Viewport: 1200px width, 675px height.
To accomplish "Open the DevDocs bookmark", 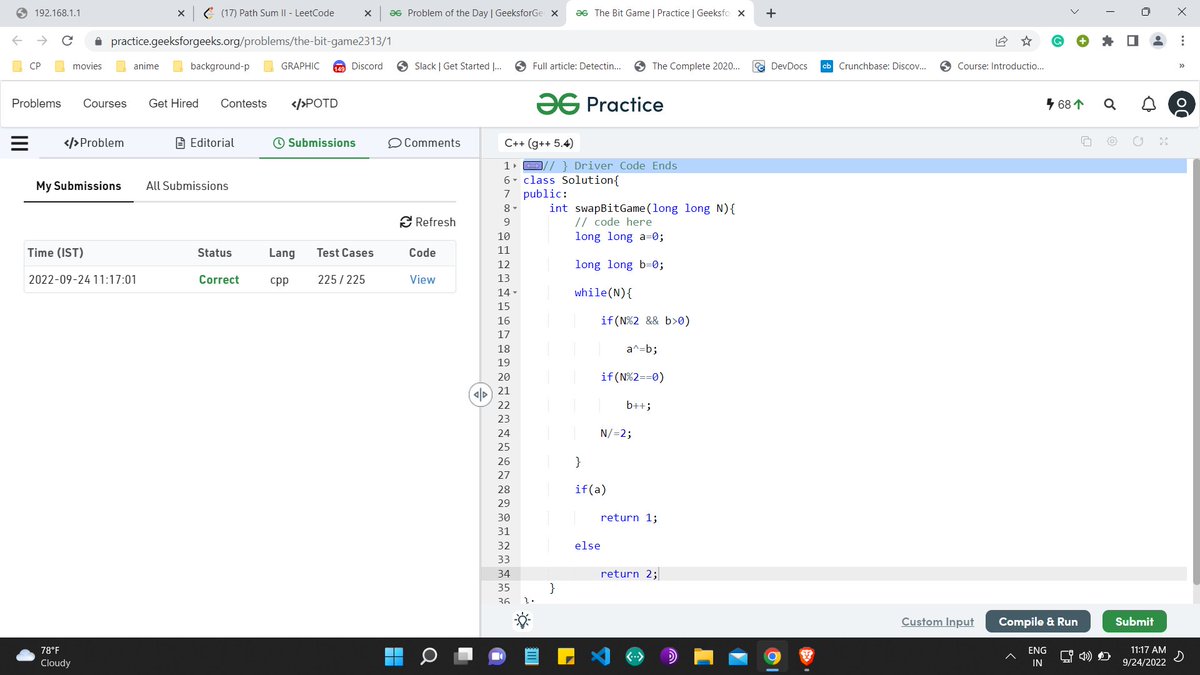I will (780, 66).
